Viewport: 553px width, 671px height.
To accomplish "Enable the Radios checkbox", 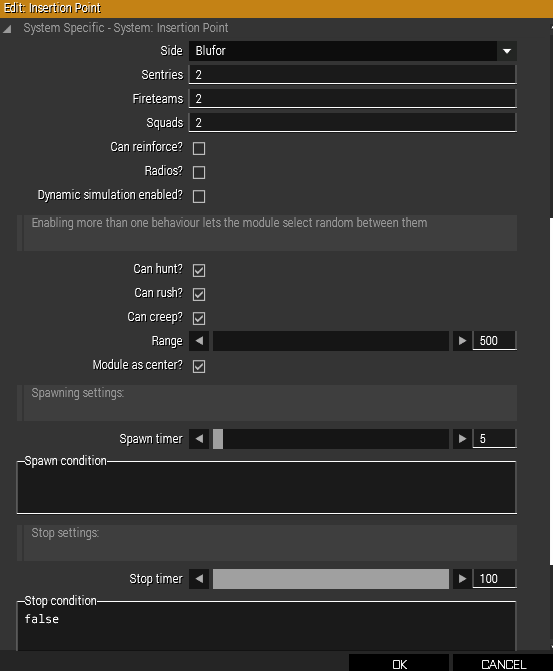I will pyautogui.click(x=199, y=172).
